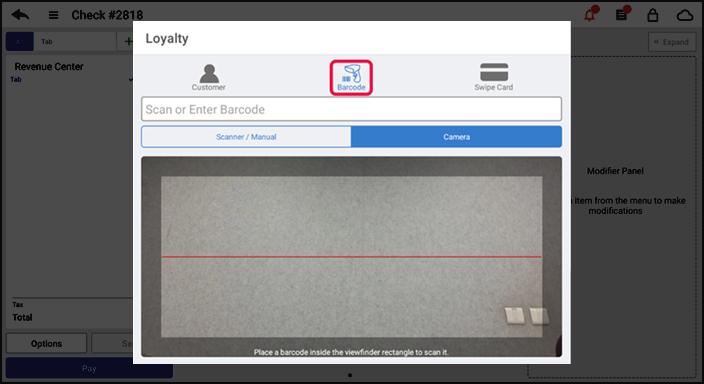Click the Check #2818 title
The image size is (704, 384).
click(107, 15)
